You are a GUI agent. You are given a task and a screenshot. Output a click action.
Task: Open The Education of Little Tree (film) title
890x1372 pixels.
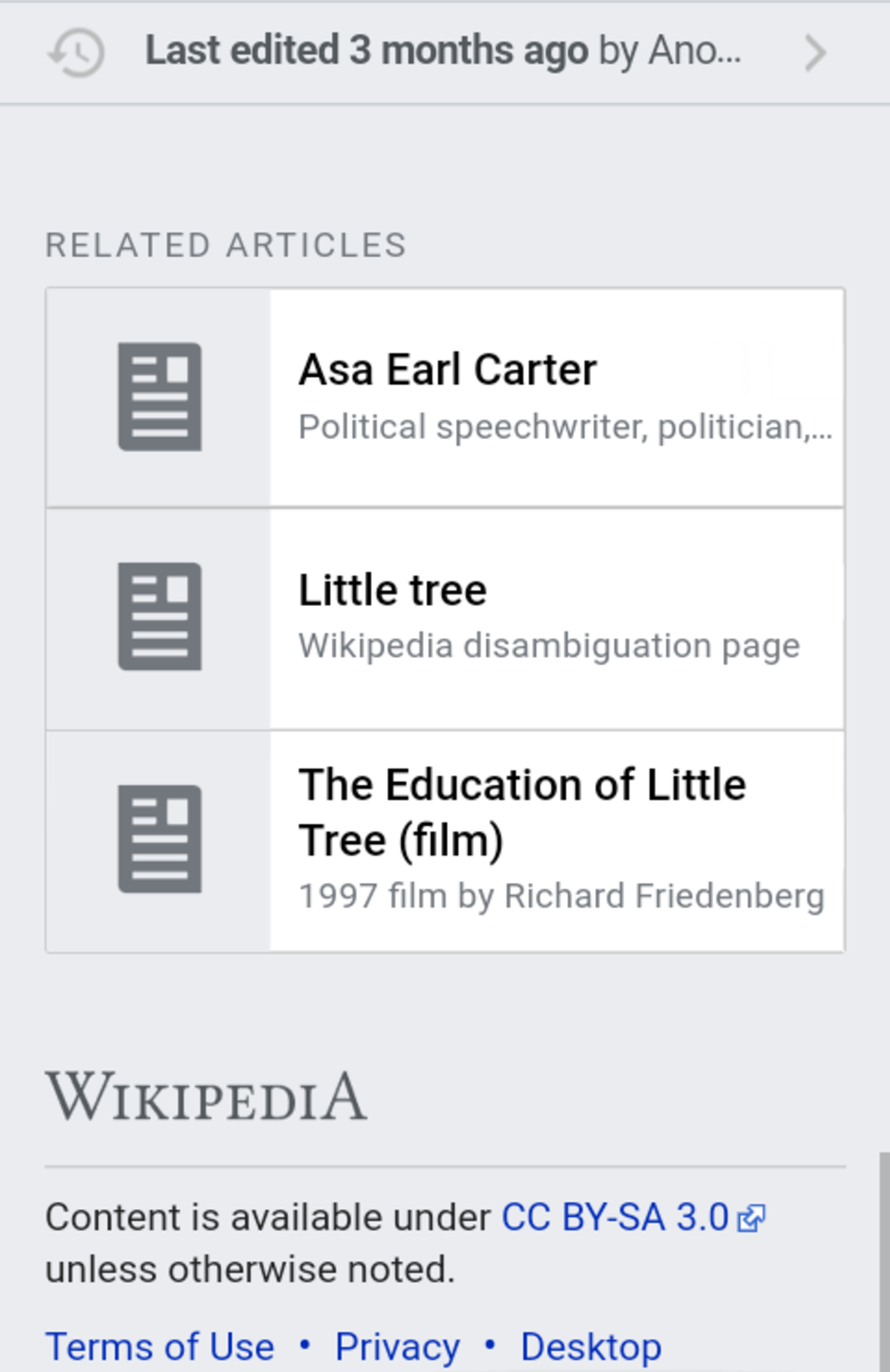pyautogui.click(x=522, y=813)
